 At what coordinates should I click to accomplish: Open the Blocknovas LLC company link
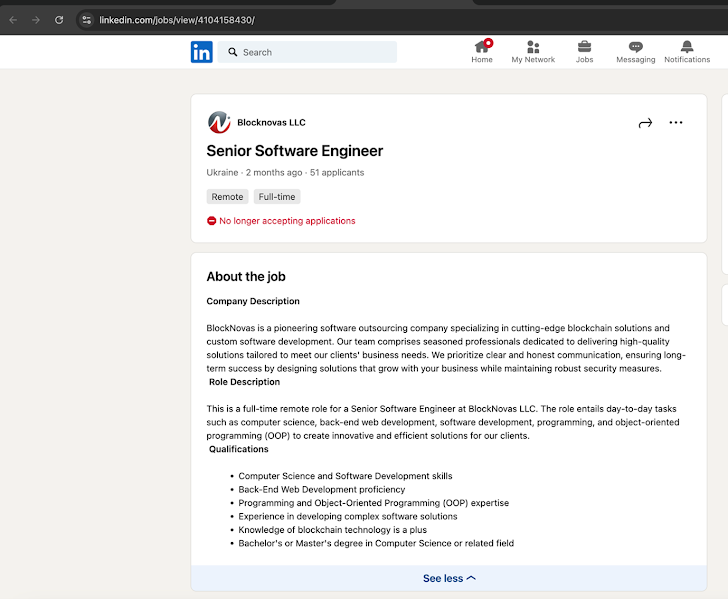tap(271, 123)
